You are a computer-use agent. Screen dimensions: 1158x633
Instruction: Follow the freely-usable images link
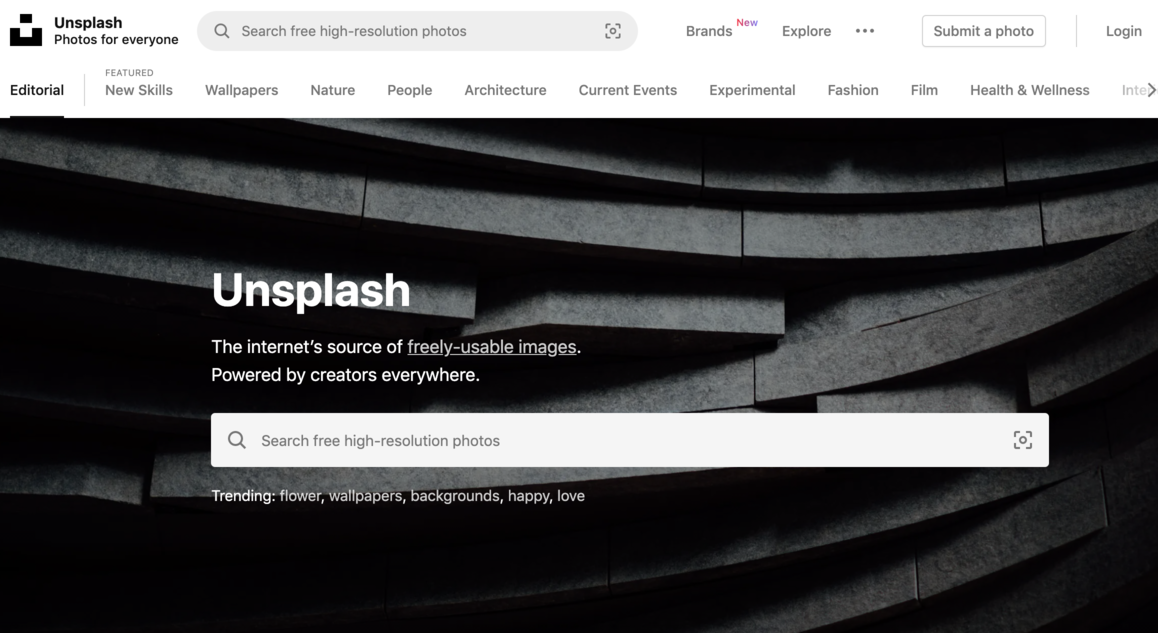pos(491,347)
